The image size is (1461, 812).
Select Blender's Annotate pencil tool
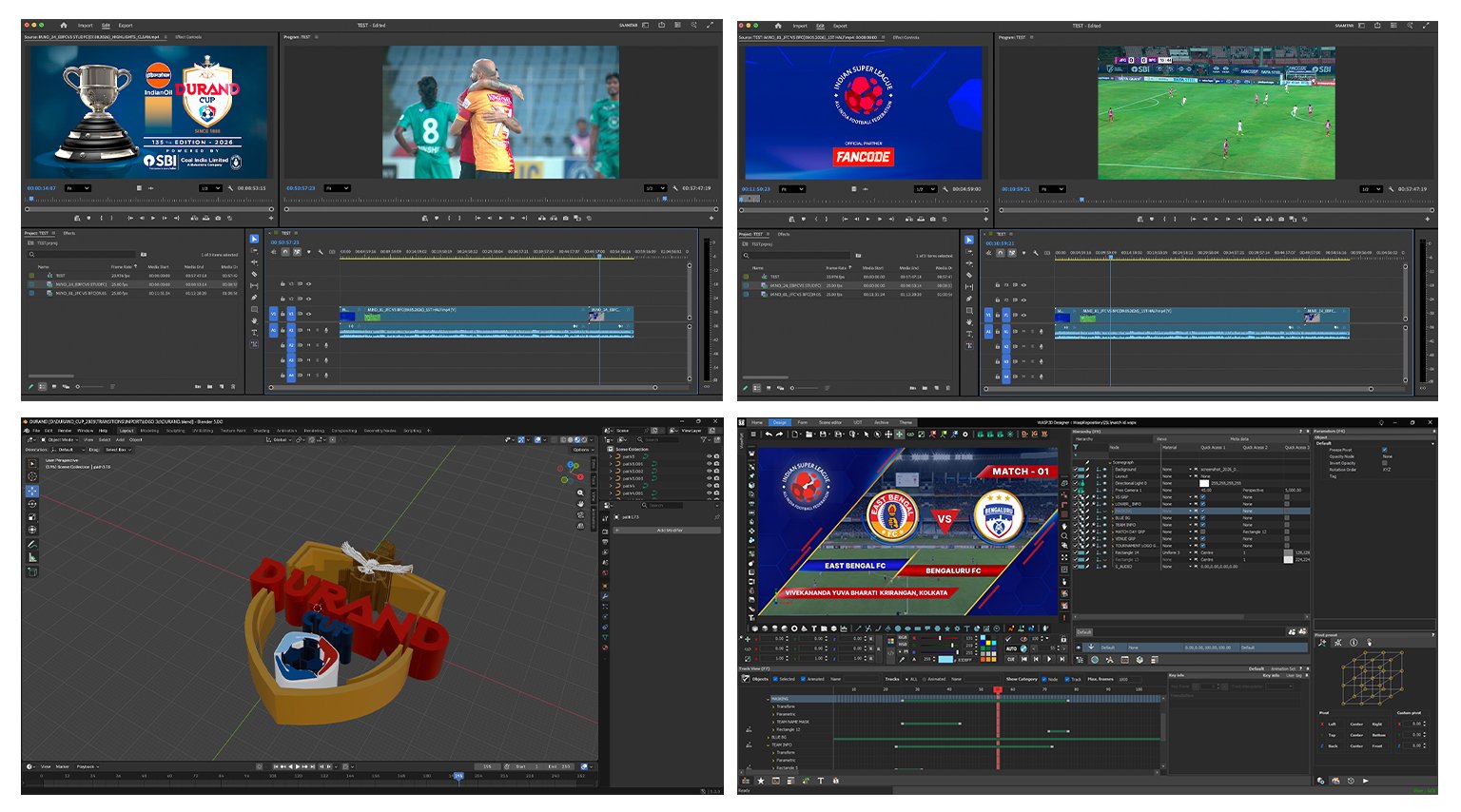32,544
